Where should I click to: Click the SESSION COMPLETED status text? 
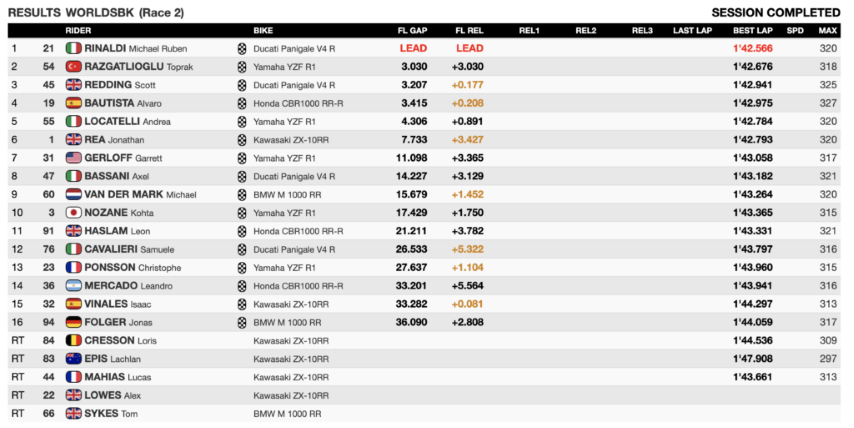[776, 13]
